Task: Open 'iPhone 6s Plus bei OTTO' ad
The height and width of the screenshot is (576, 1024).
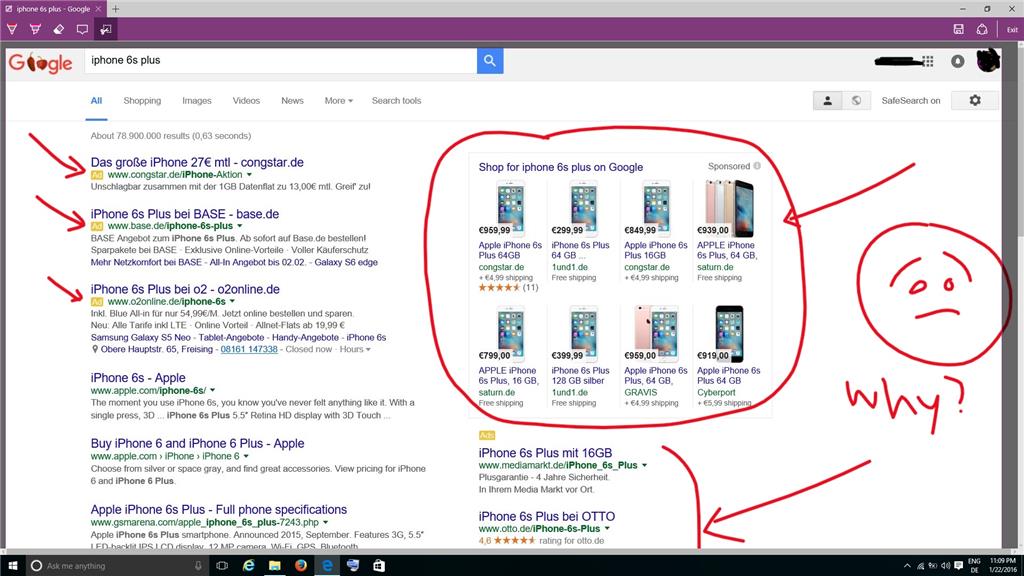Action: pyautogui.click(x=547, y=516)
